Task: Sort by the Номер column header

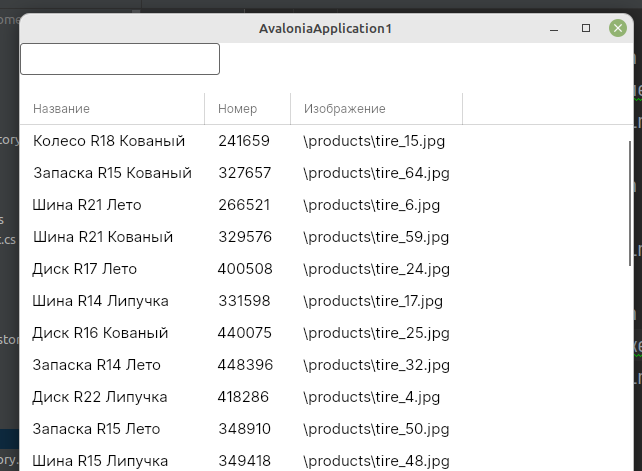Action: tap(238, 109)
